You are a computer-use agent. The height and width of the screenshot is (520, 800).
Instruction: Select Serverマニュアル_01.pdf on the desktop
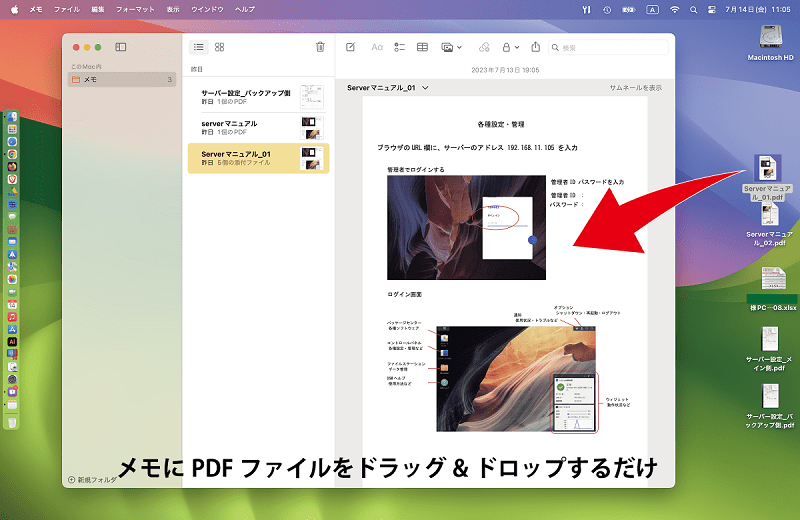pos(767,178)
